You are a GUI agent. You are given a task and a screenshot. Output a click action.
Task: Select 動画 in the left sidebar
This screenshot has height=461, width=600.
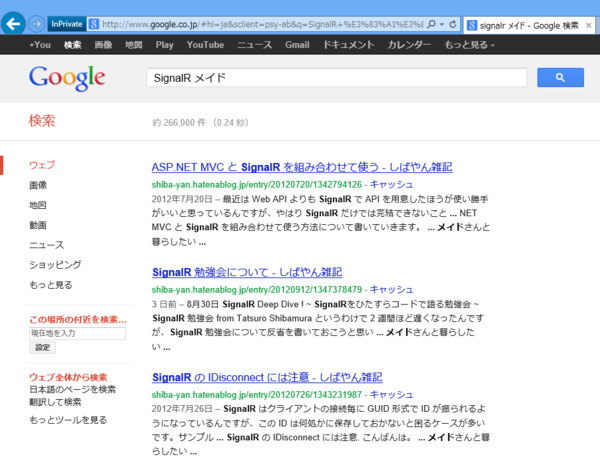pos(38,225)
